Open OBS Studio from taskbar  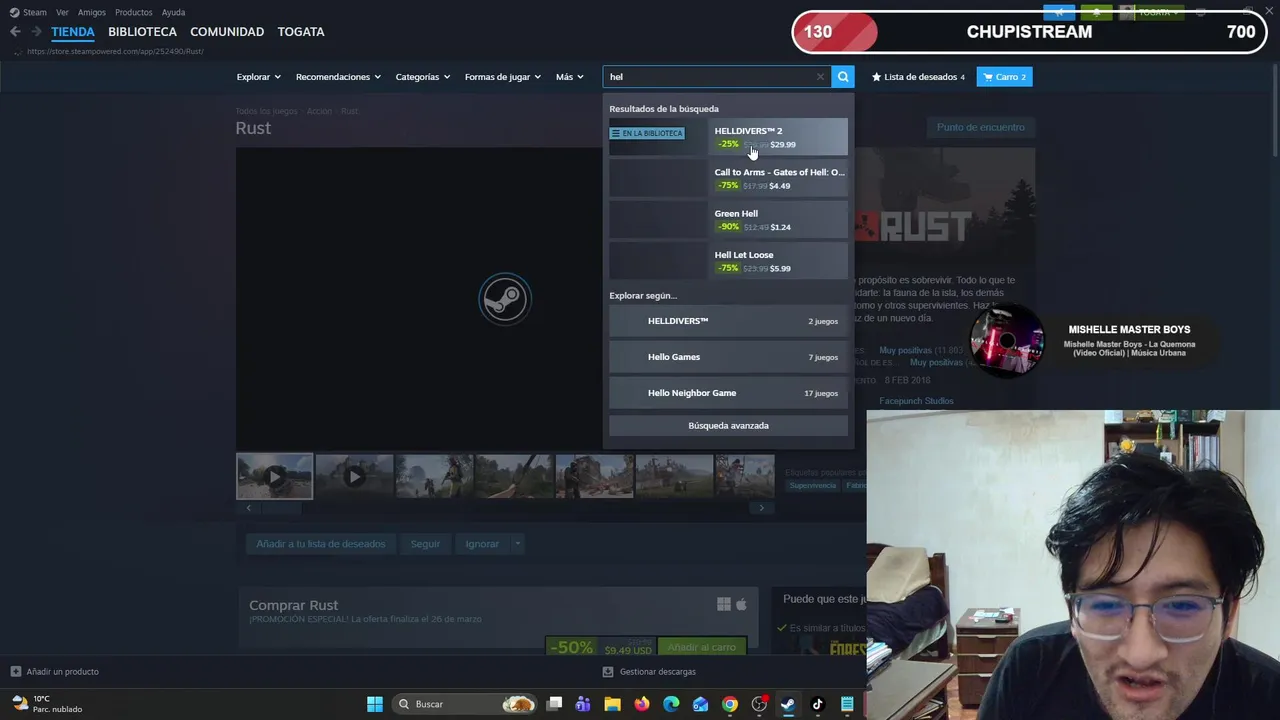(759, 704)
